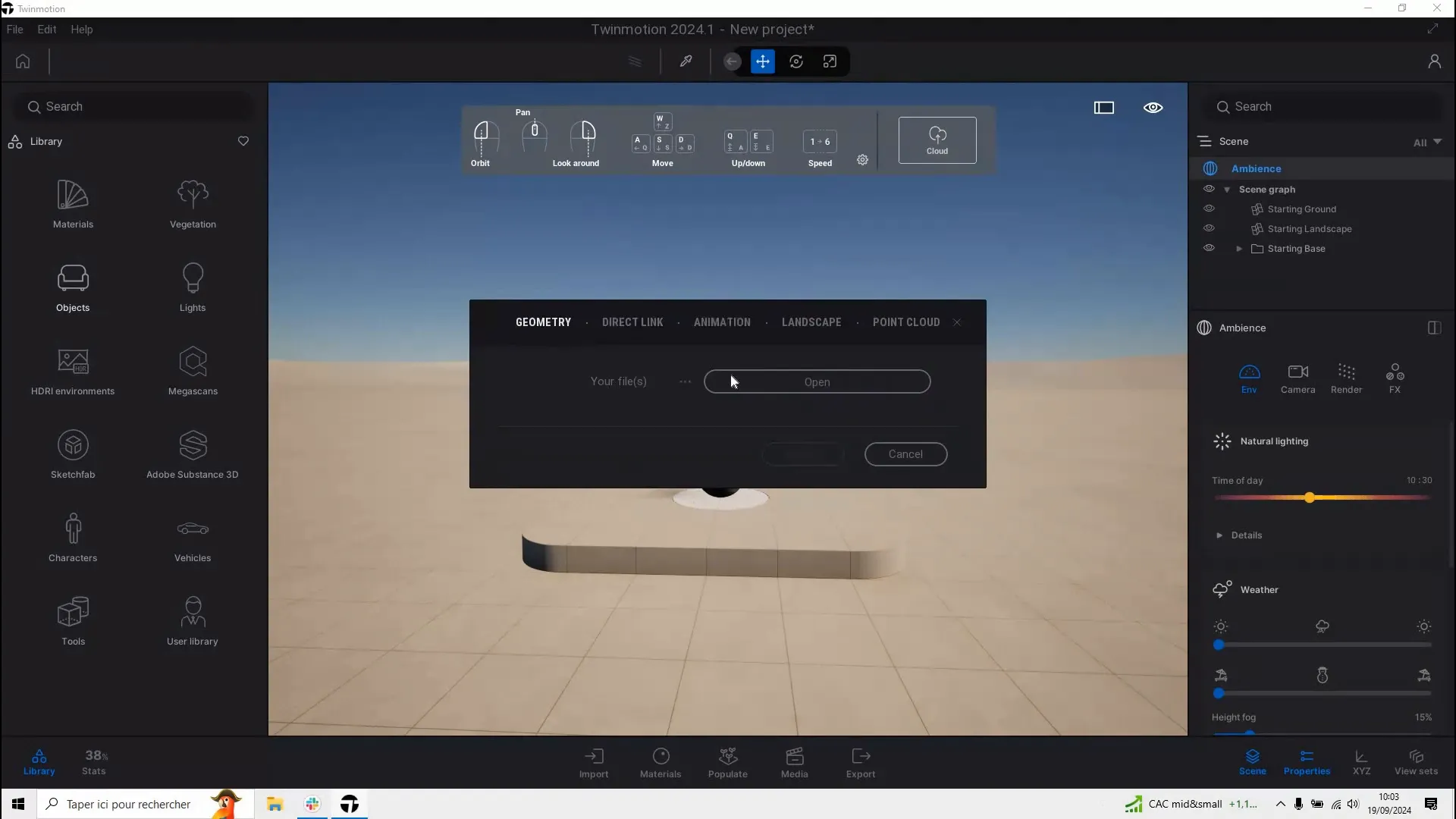Close the import dialog with X

(x=957, y=322)
